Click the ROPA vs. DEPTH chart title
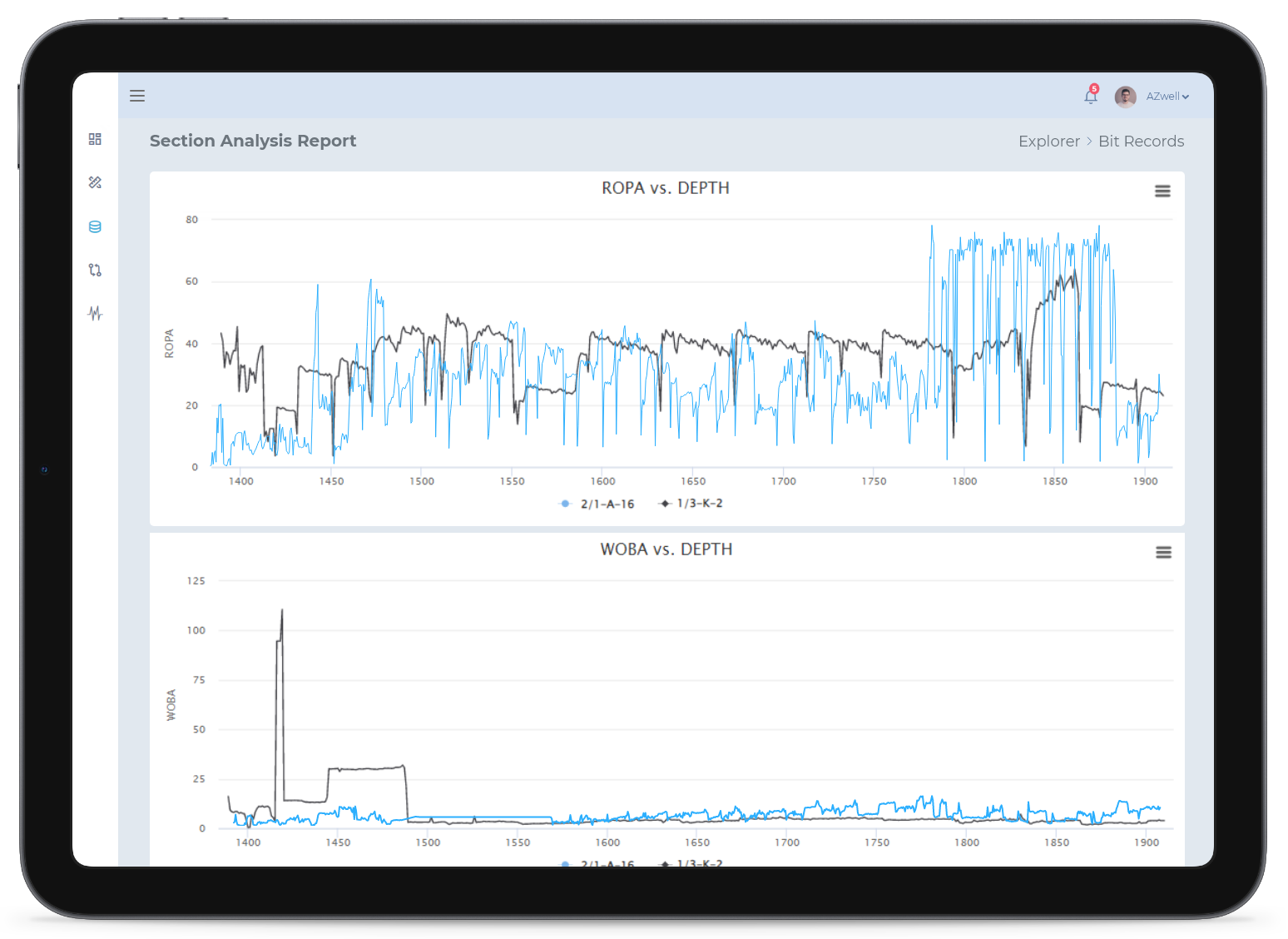The image size is (1288, 939). click(x=665, y=188)
